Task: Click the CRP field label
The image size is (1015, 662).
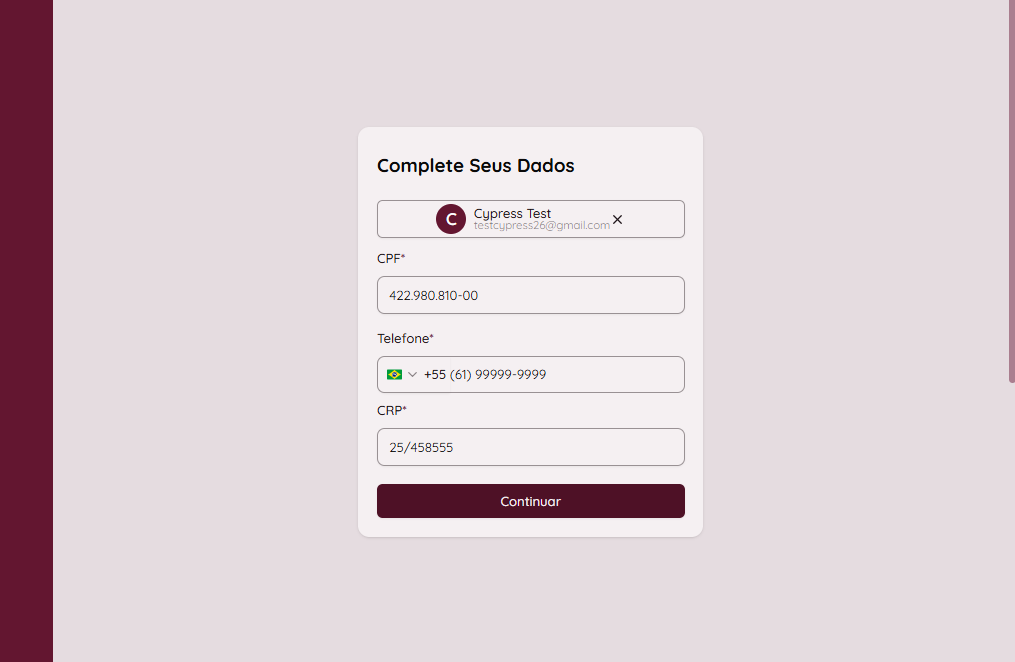Action: [391, 410]
